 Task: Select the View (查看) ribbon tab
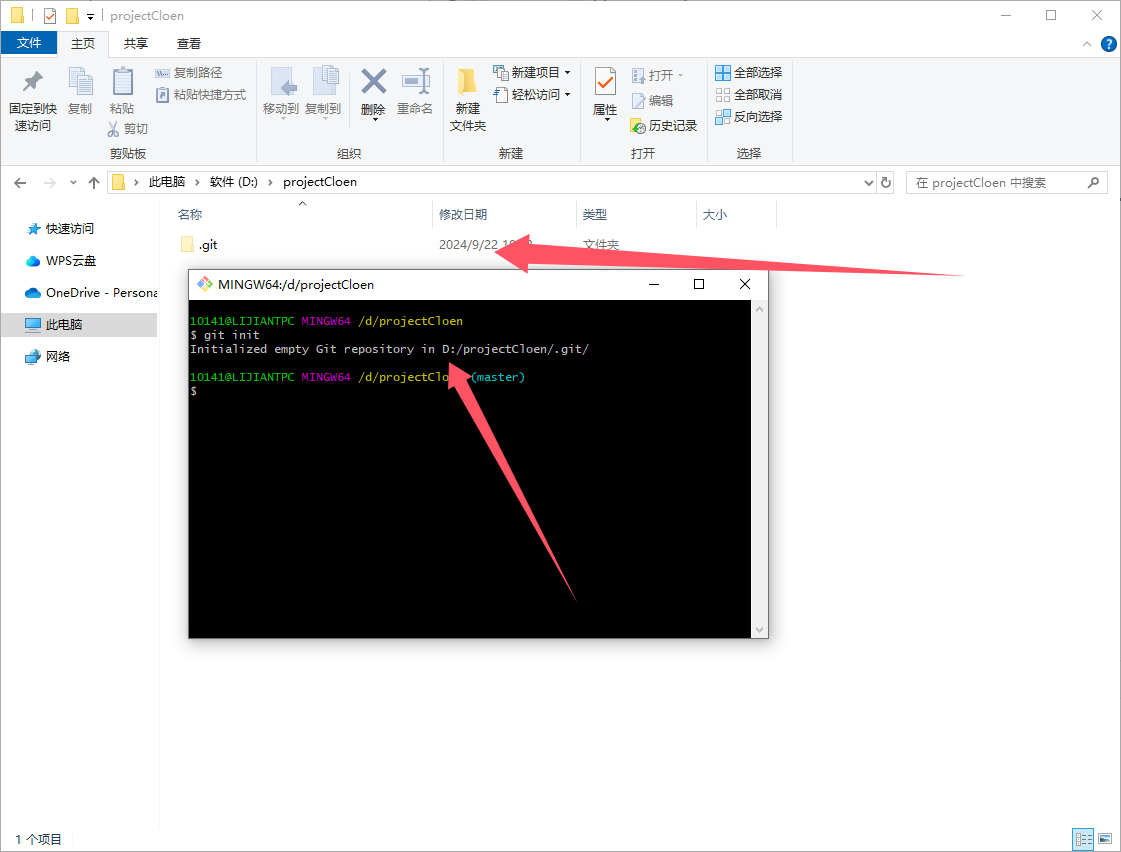coord(189,44)
